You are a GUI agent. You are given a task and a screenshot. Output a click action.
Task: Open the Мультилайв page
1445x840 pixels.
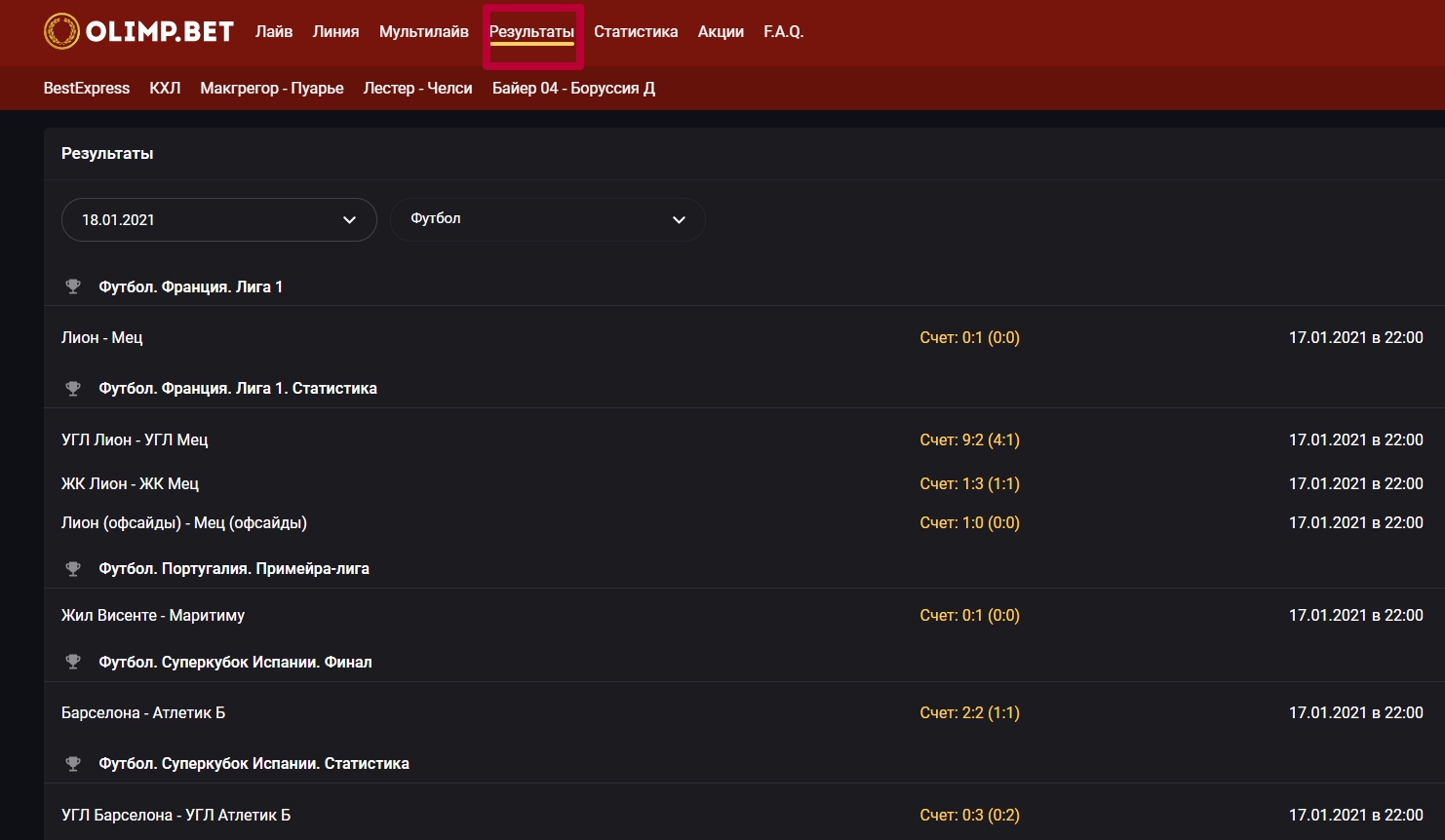point(423,31)
